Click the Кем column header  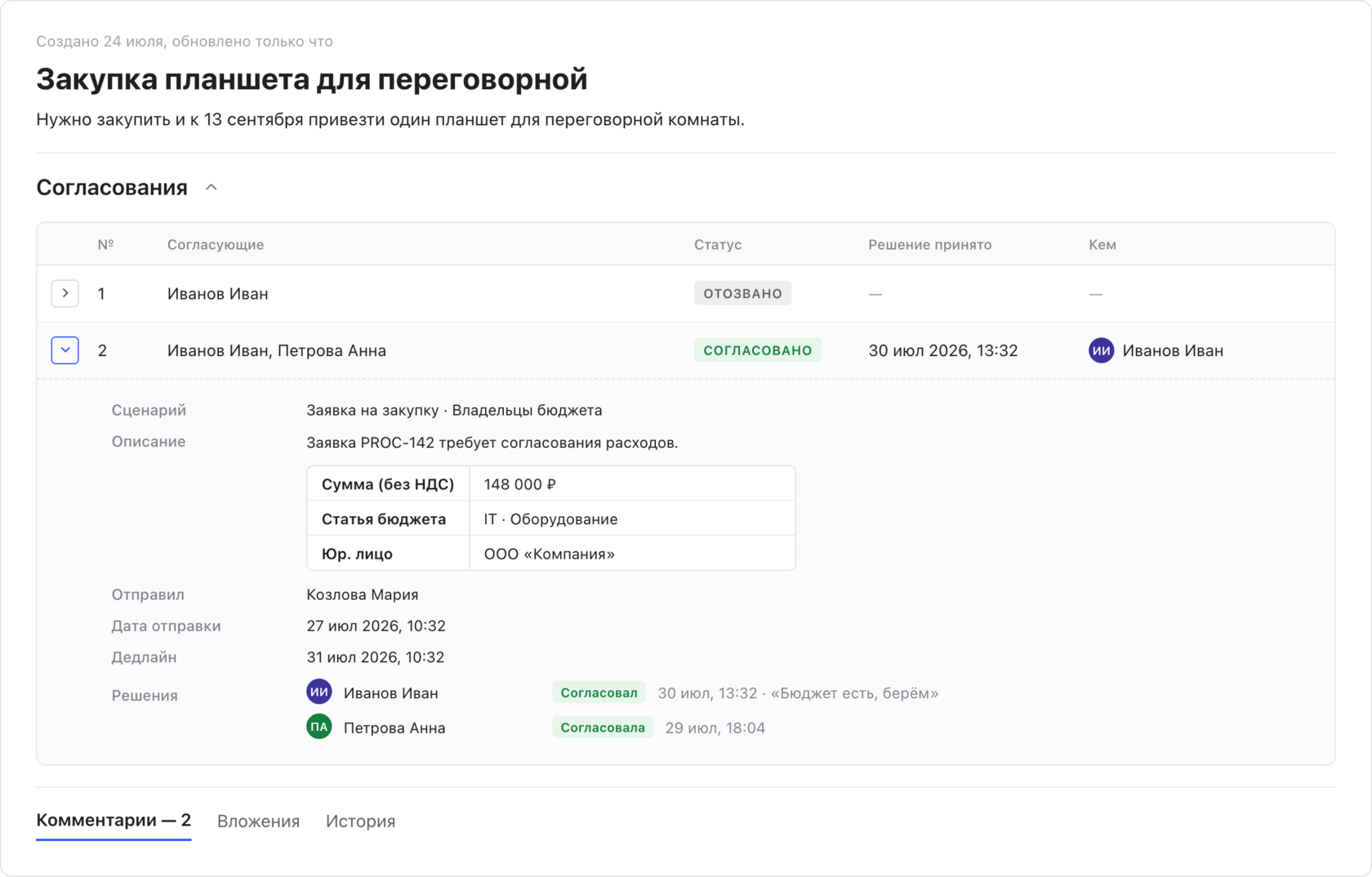tap(1102, 245)
